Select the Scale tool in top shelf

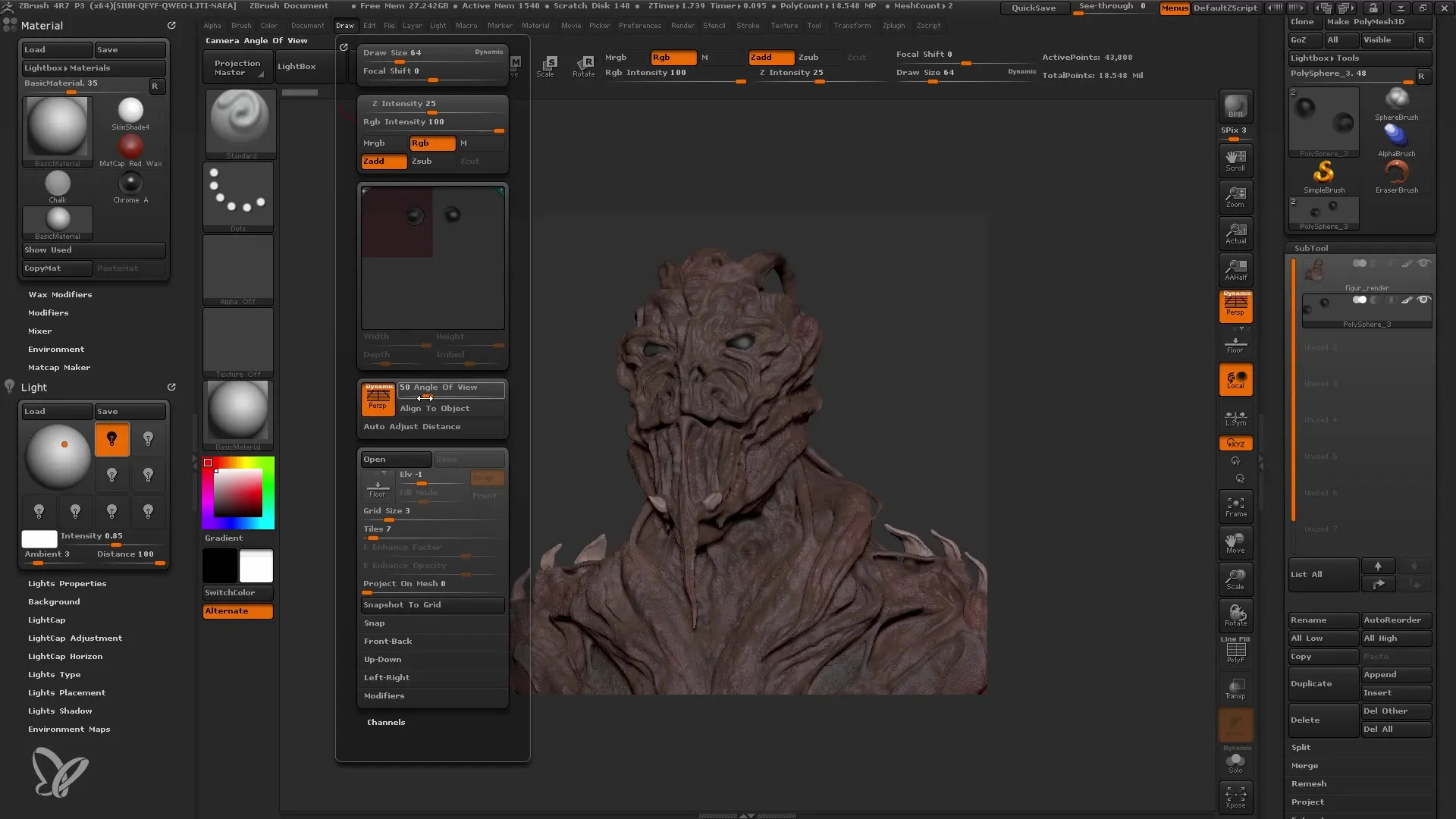tap(546, 67)
